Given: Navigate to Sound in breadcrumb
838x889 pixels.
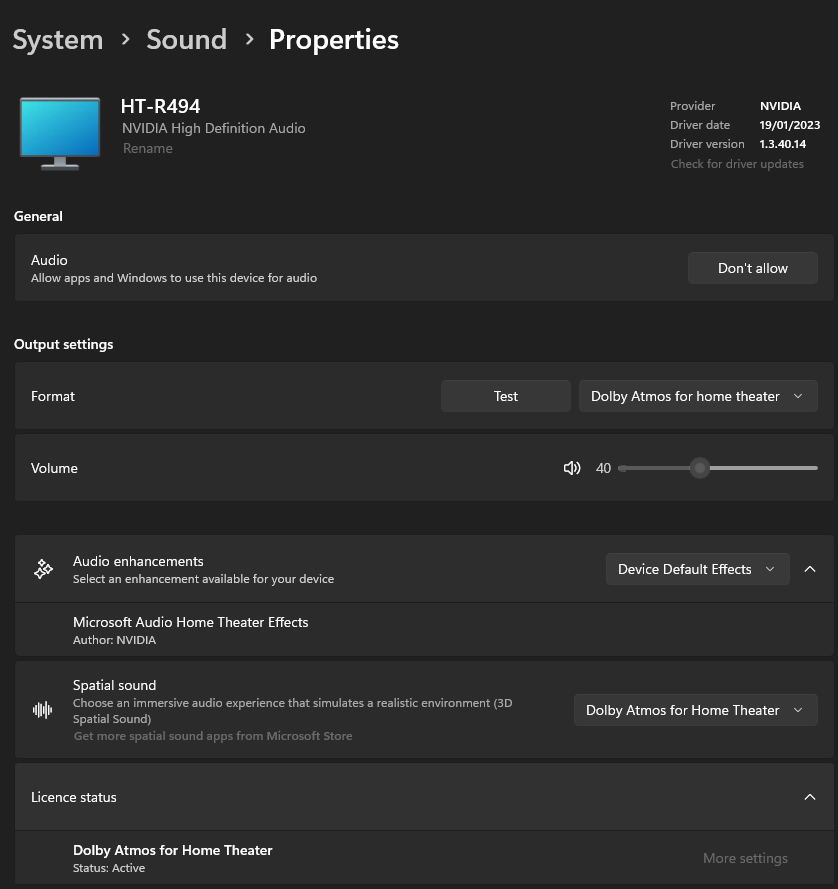Looking at the screenshot, I should coord(187,40).
